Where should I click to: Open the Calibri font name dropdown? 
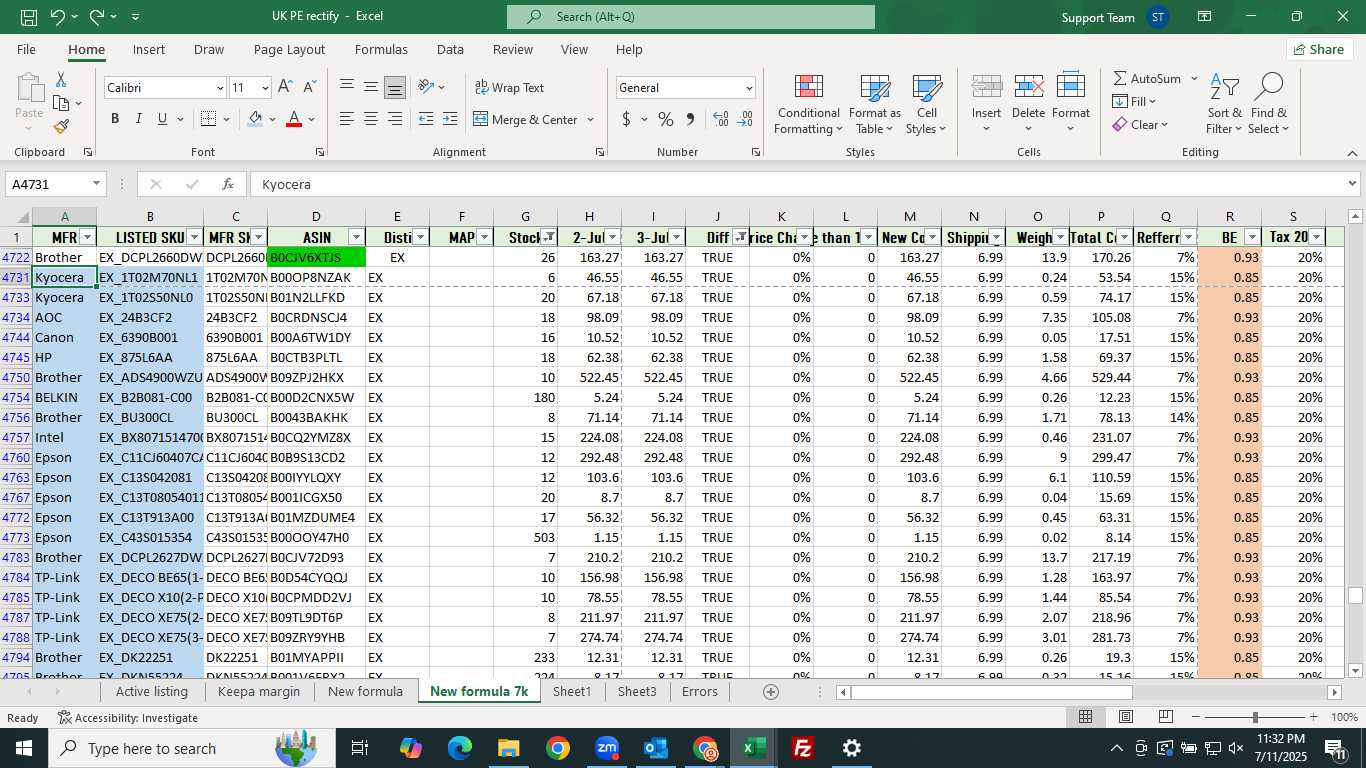[220, 88]
